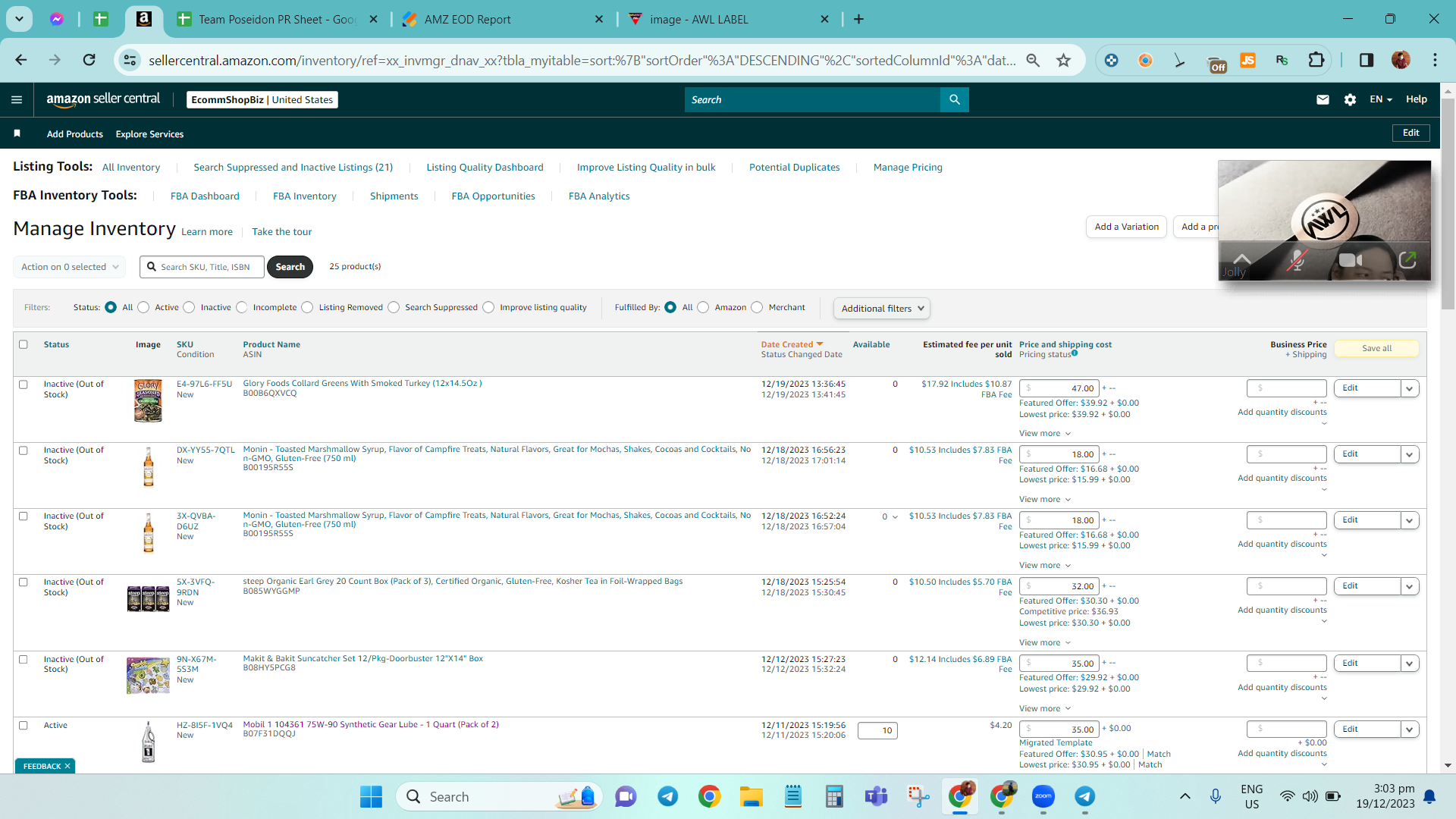Screen dimensions: 1456x819
Task: Switch to the Team Poseidon PR Sheet tab
Action: pos(277,19)
